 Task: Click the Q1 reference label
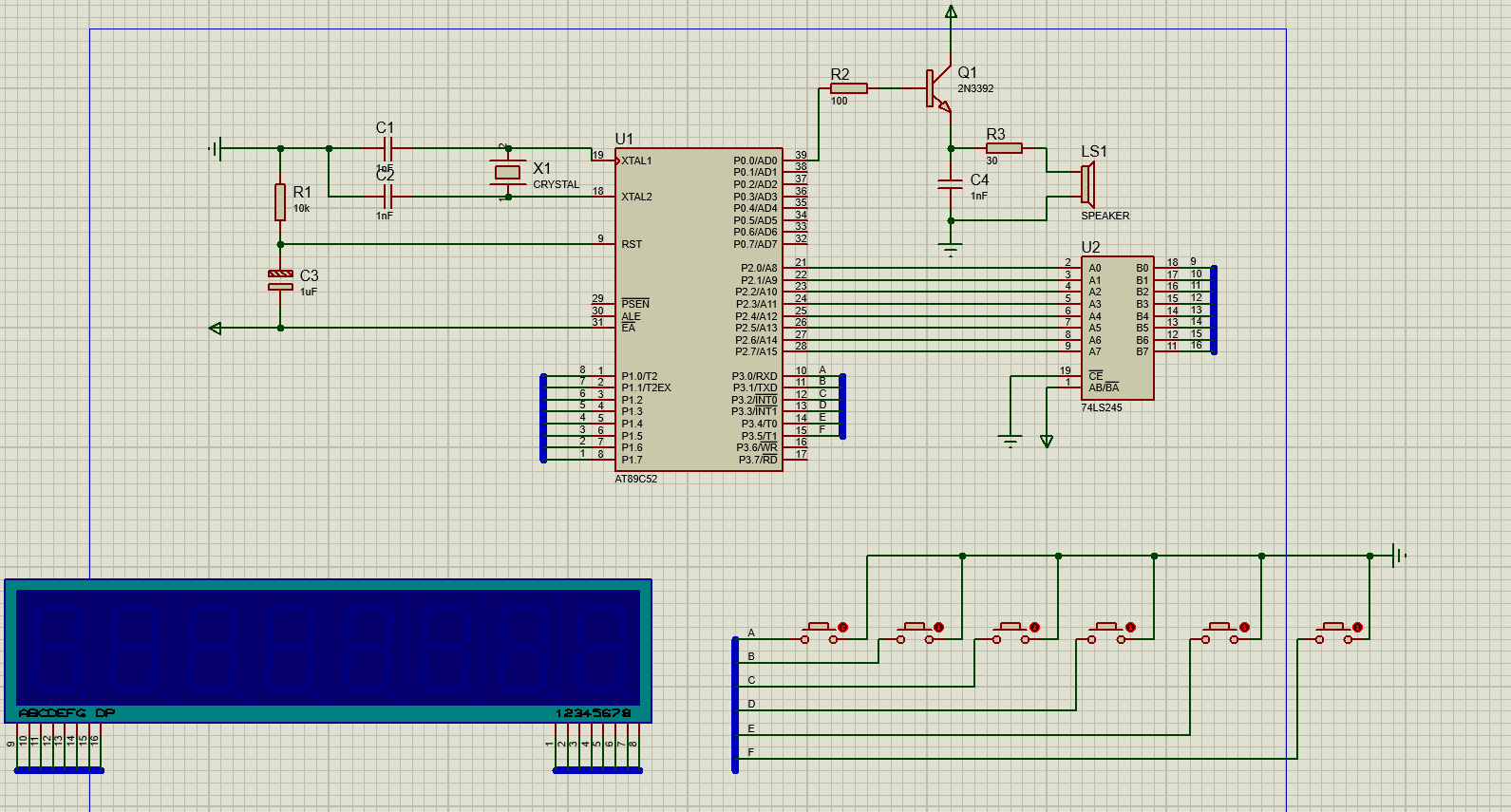[967, 72]
